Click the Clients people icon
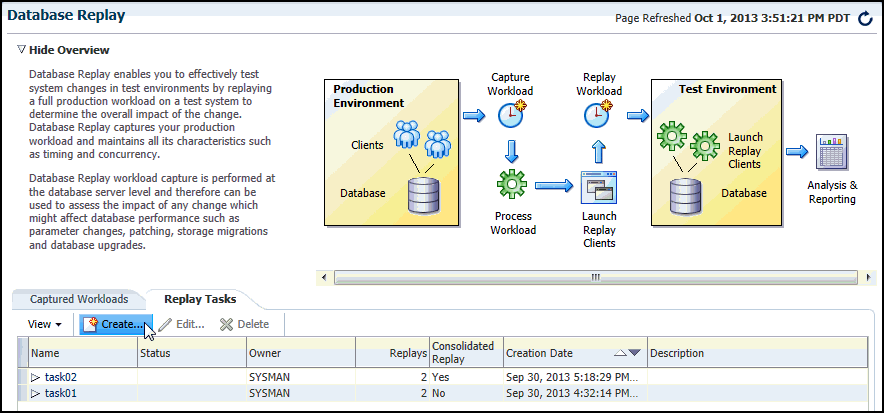Viewport: 884px width, 413px height. pos(422,140)
